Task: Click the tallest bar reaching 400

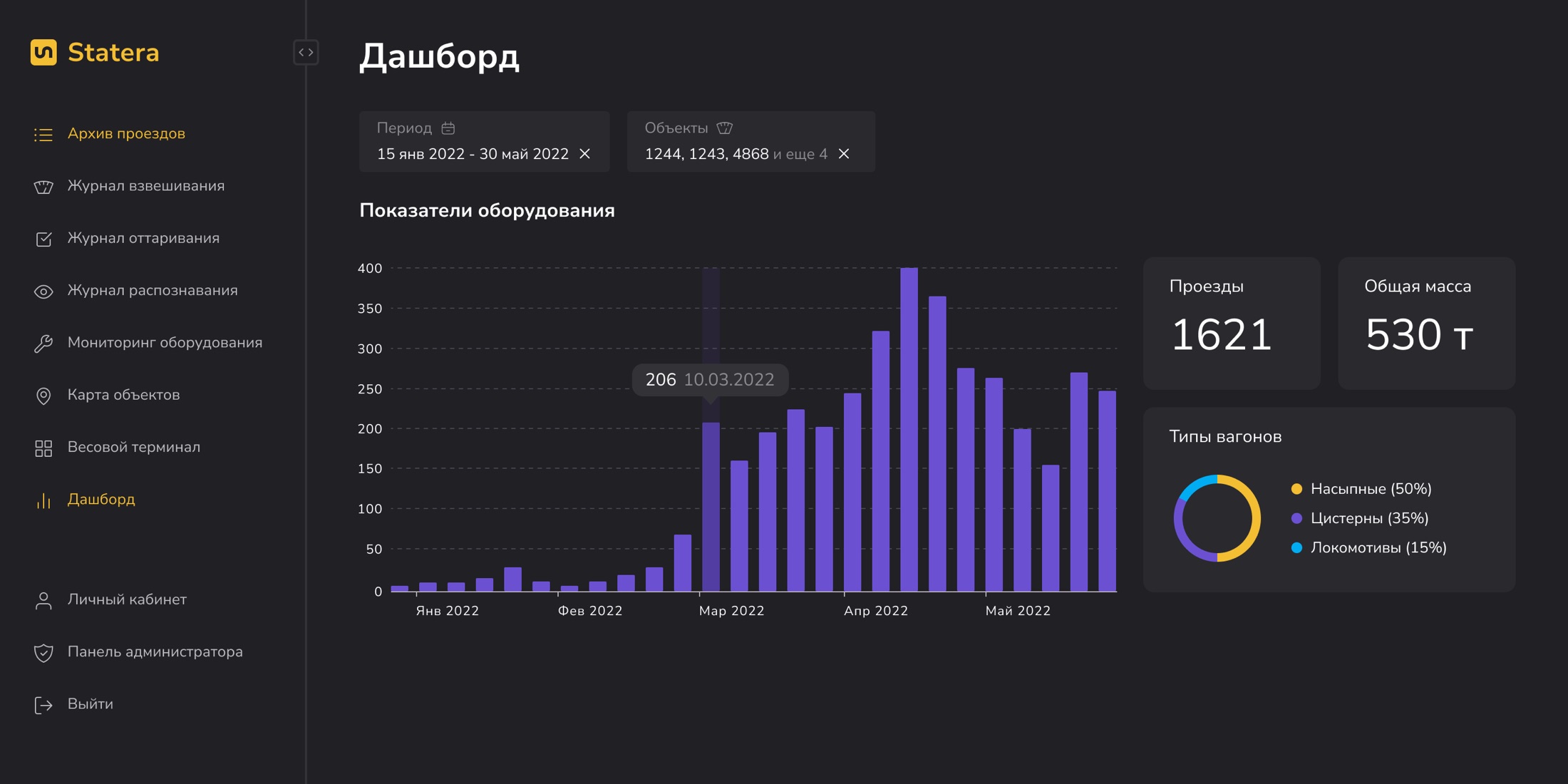Action: (x=909, y=430)
